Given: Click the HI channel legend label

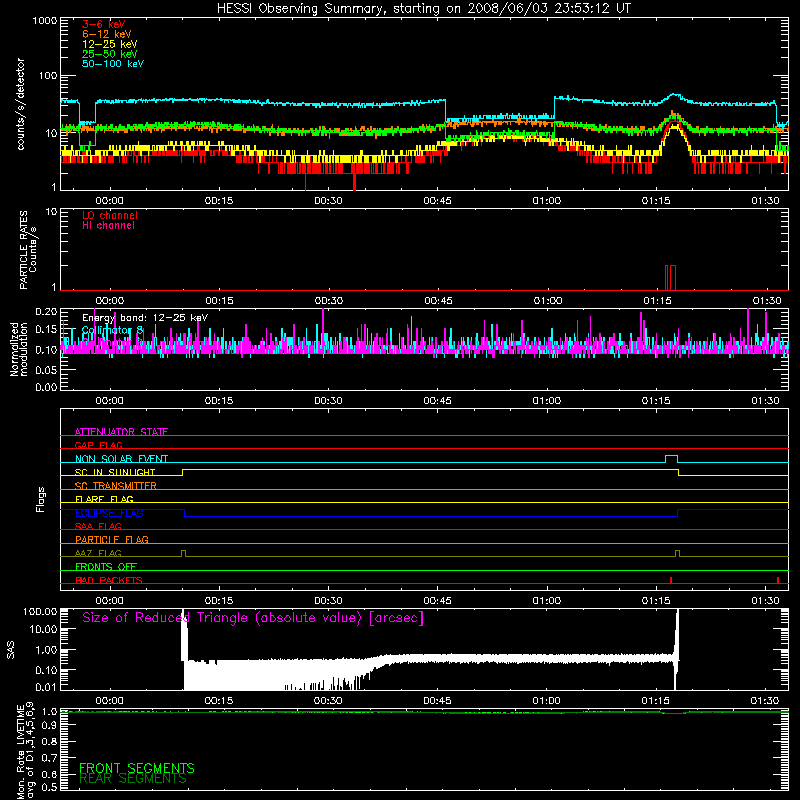Looking at the screenshot, I should pyautogui.click(x=109, y=226).
